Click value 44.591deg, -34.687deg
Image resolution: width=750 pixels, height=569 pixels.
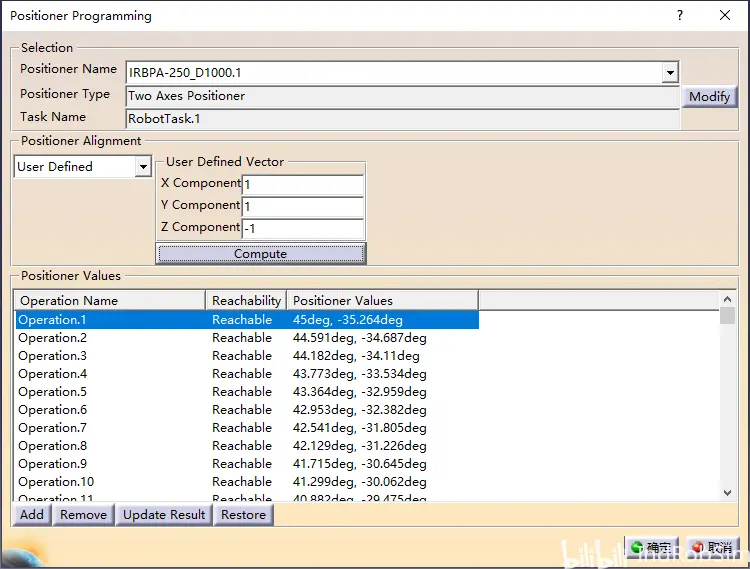pyautogui.click(x=360, y=338)
